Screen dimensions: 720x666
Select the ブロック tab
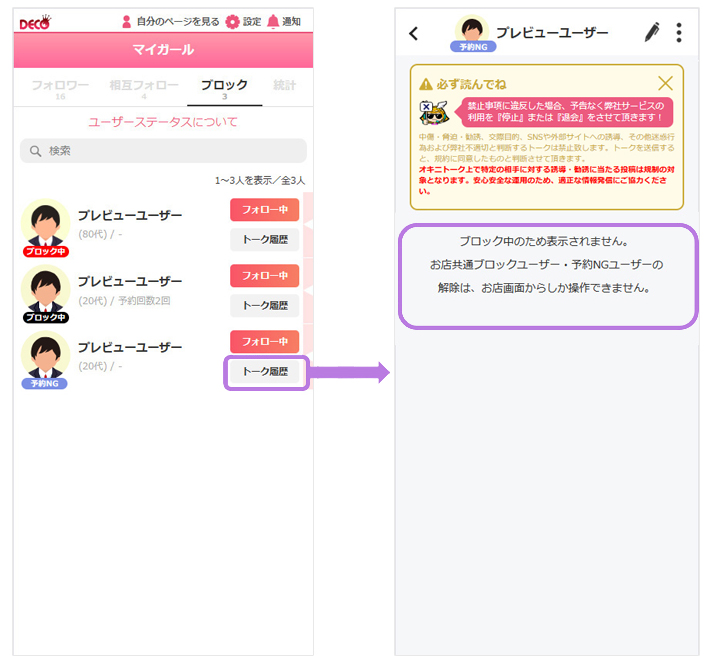point(224,88)
